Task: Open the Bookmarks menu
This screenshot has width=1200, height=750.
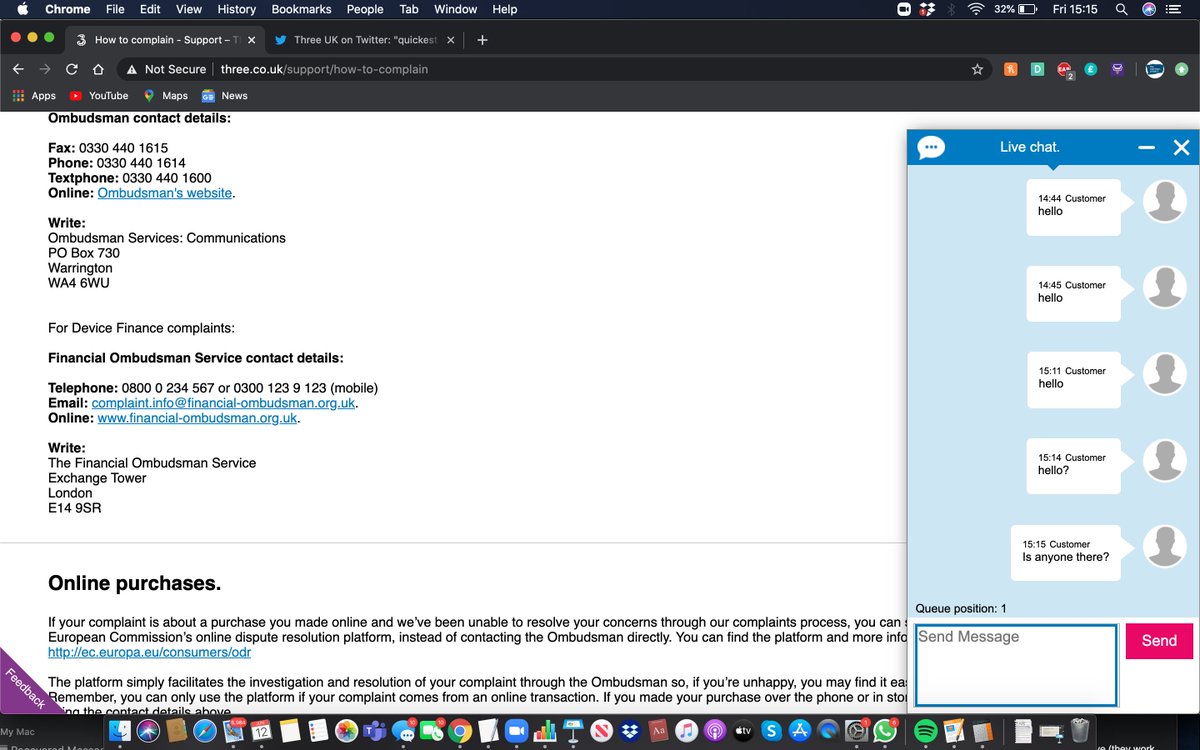Action: point(302,9)
